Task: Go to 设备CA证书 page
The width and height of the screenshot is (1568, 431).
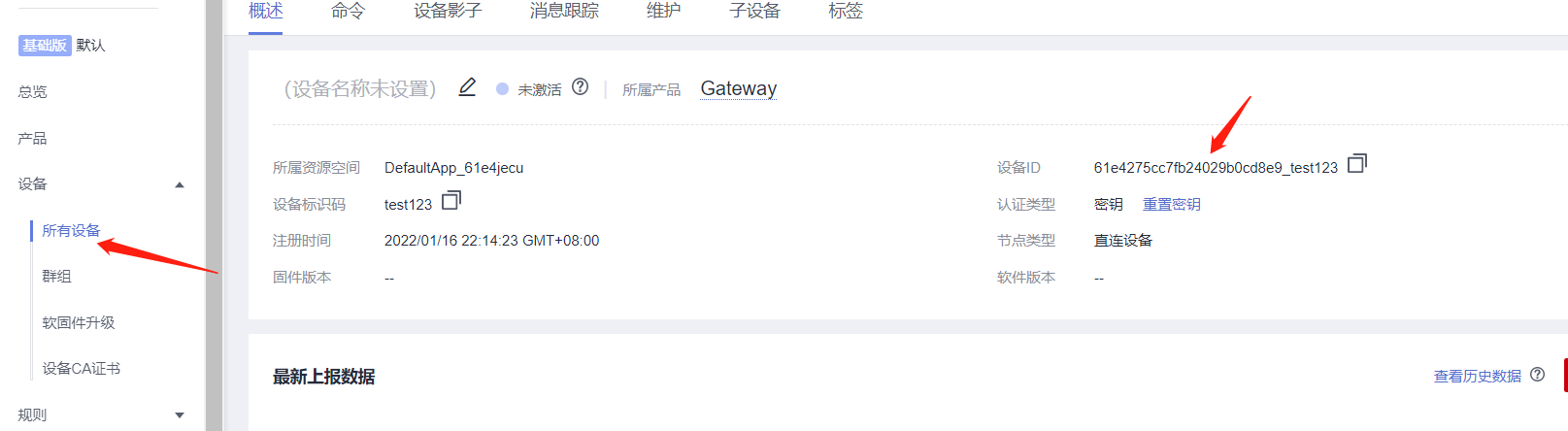Action: [82, 368]
